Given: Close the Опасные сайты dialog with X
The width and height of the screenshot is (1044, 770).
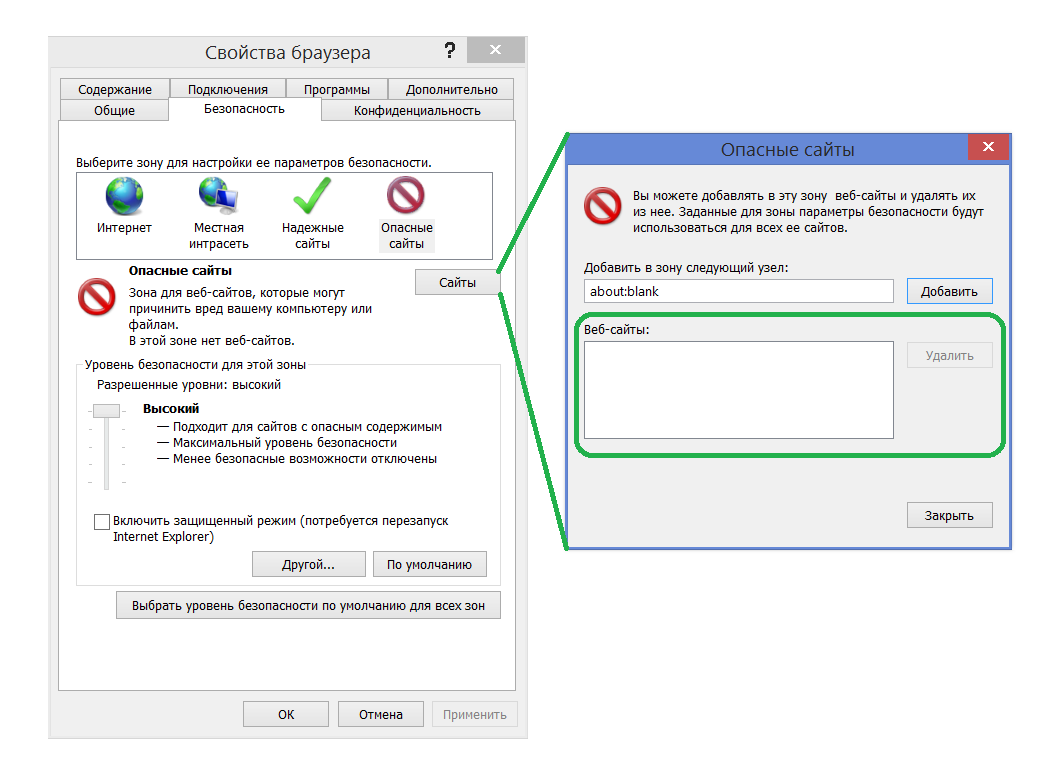Looking at the screenshot, I should click(988, 148).
